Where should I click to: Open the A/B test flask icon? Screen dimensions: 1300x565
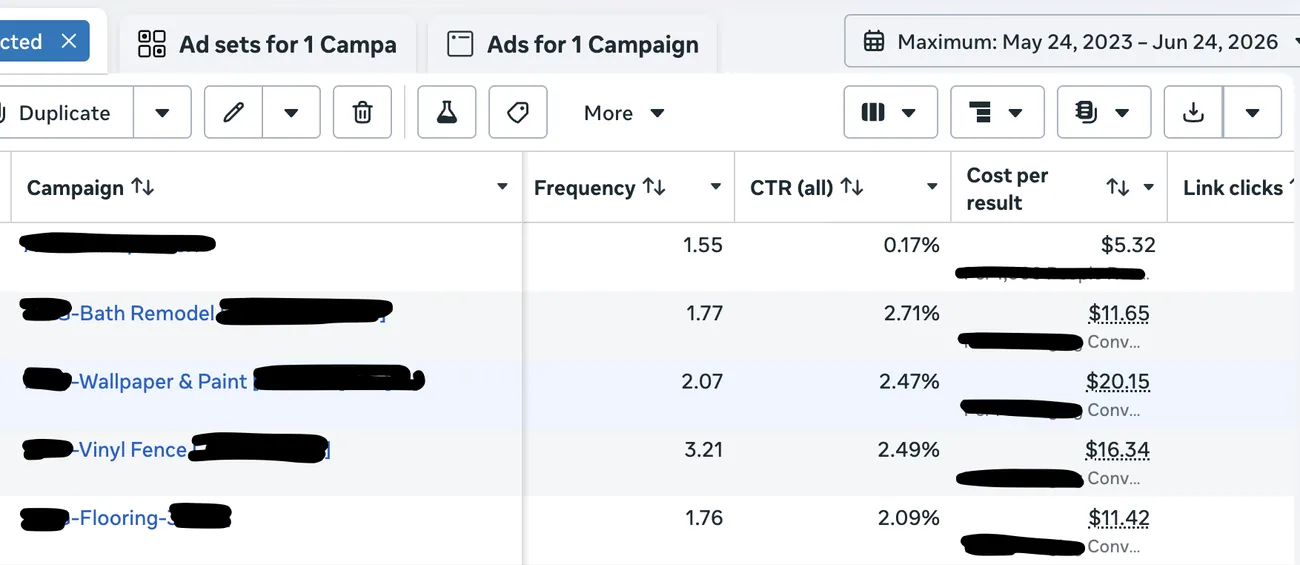(x=446, y=112)
